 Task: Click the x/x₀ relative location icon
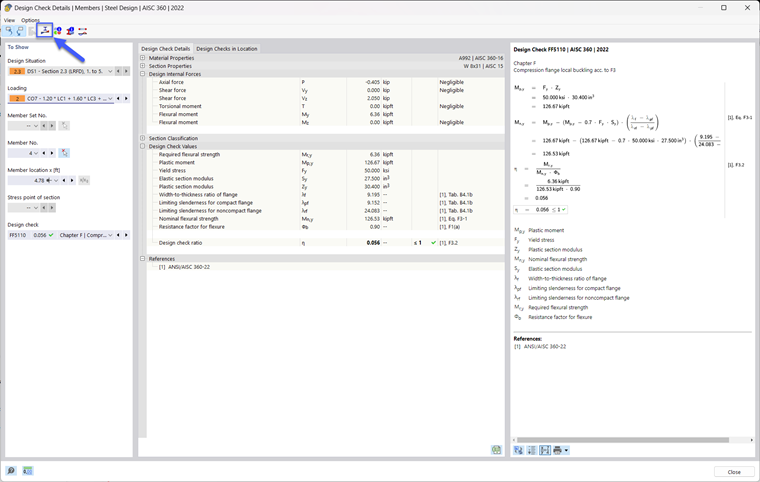[84, 180]
